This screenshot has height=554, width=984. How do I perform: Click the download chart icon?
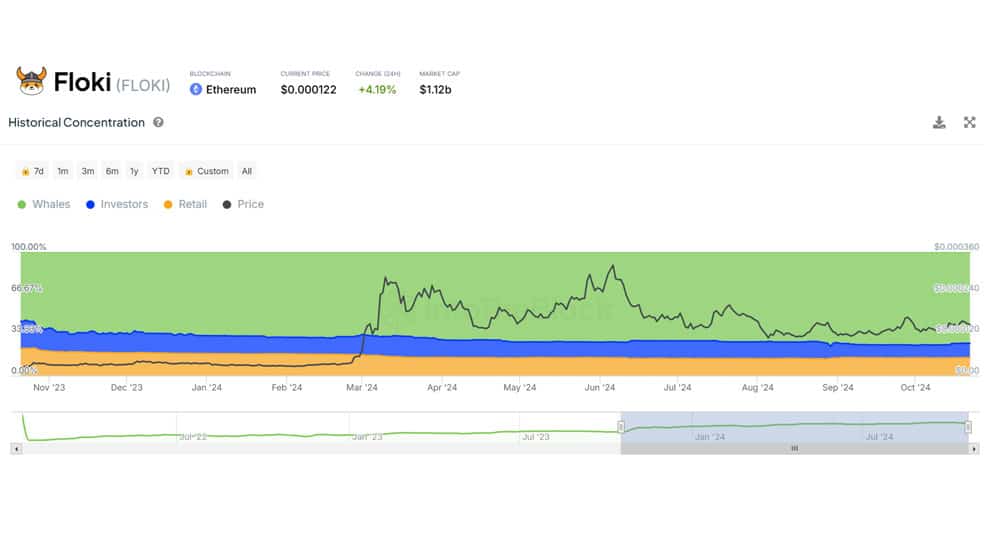click(x=939, y=122)
